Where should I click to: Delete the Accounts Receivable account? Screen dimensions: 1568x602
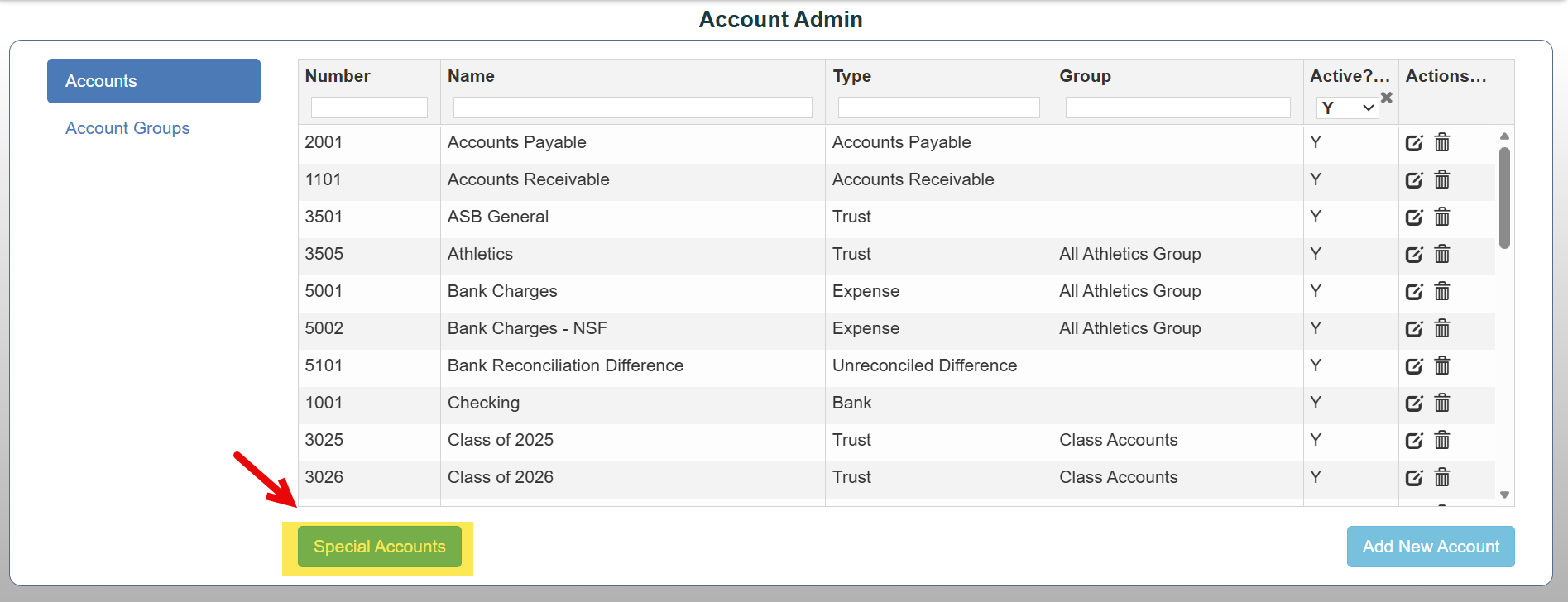[1442, 179]
